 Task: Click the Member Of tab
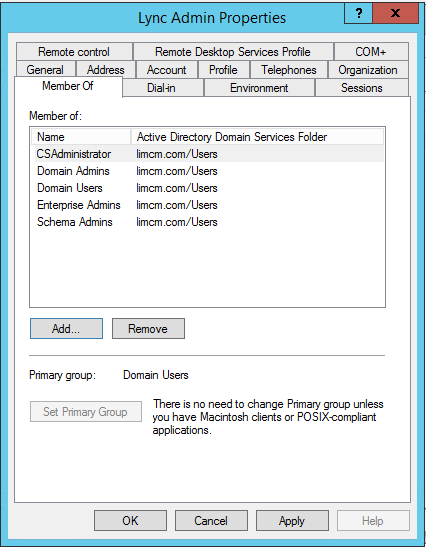pos(68,86)
